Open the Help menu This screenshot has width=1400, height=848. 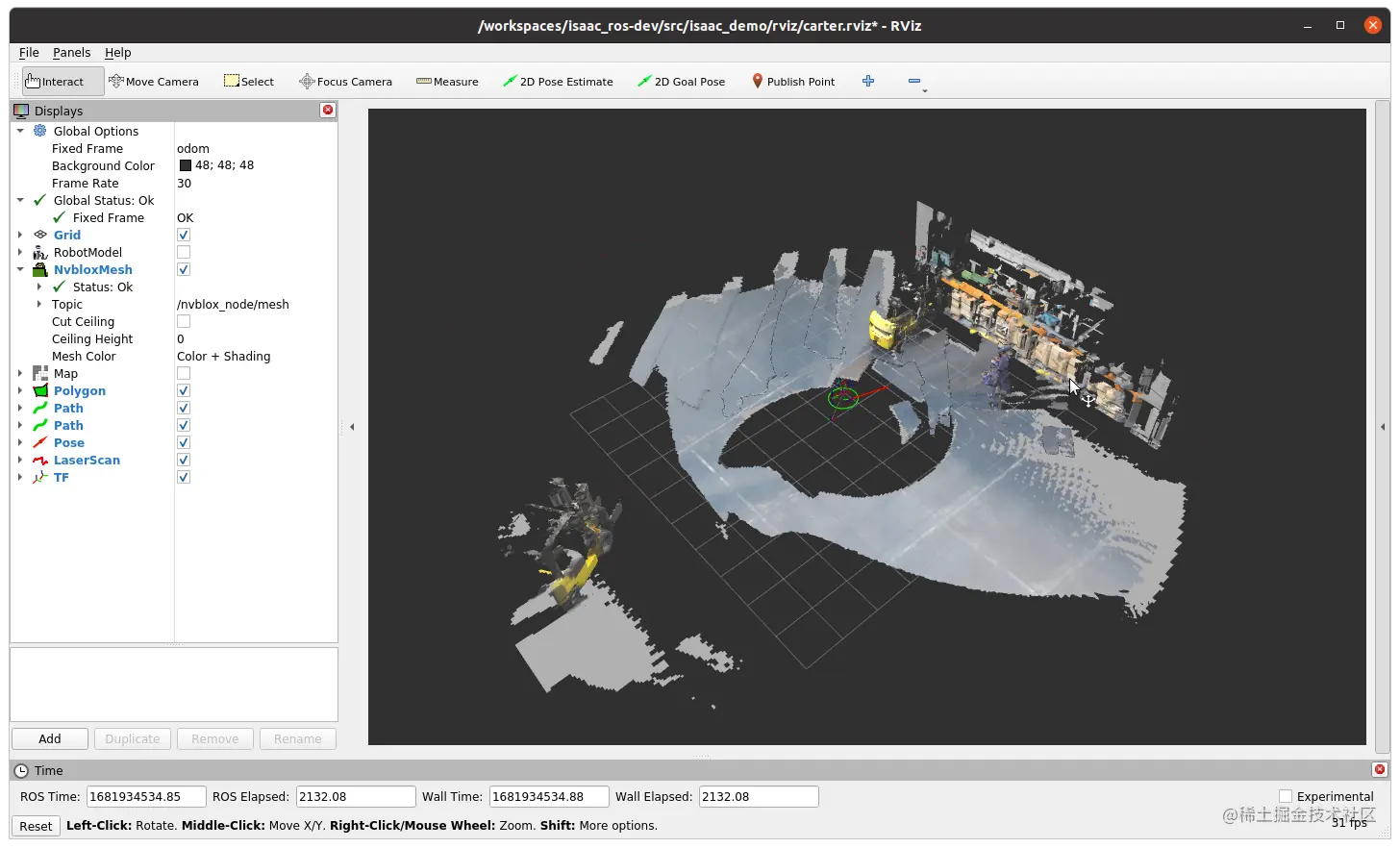(x=117, y=52)
